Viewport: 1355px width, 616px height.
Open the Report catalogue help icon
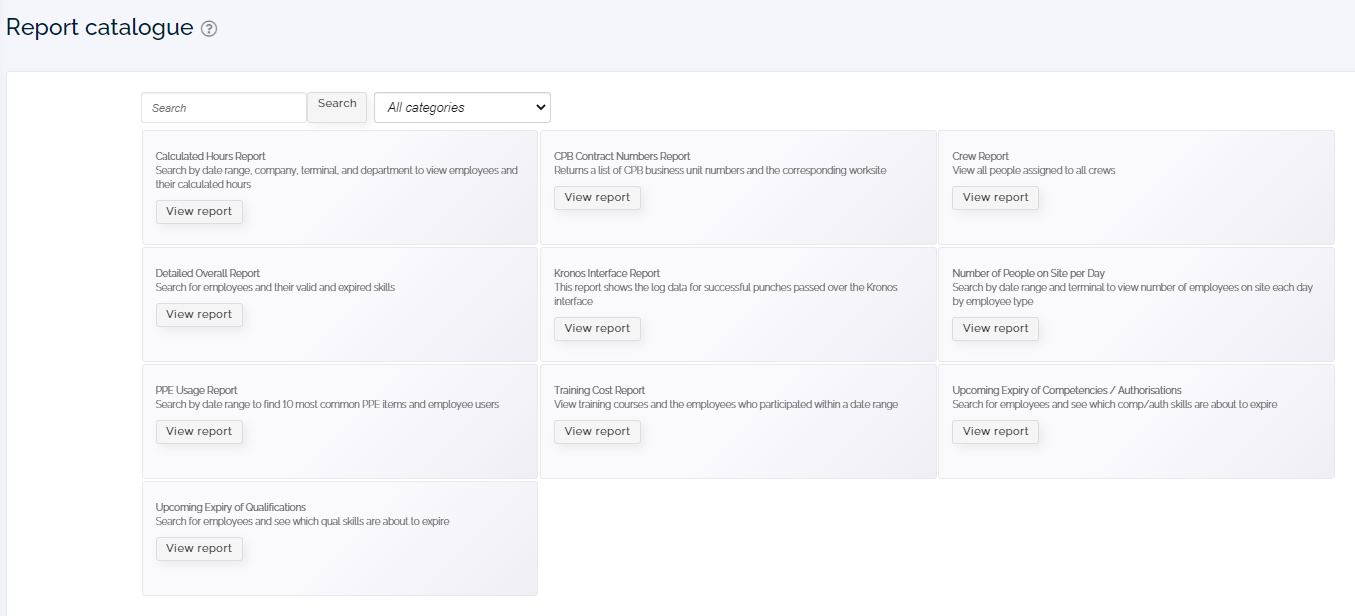point(207,28)
